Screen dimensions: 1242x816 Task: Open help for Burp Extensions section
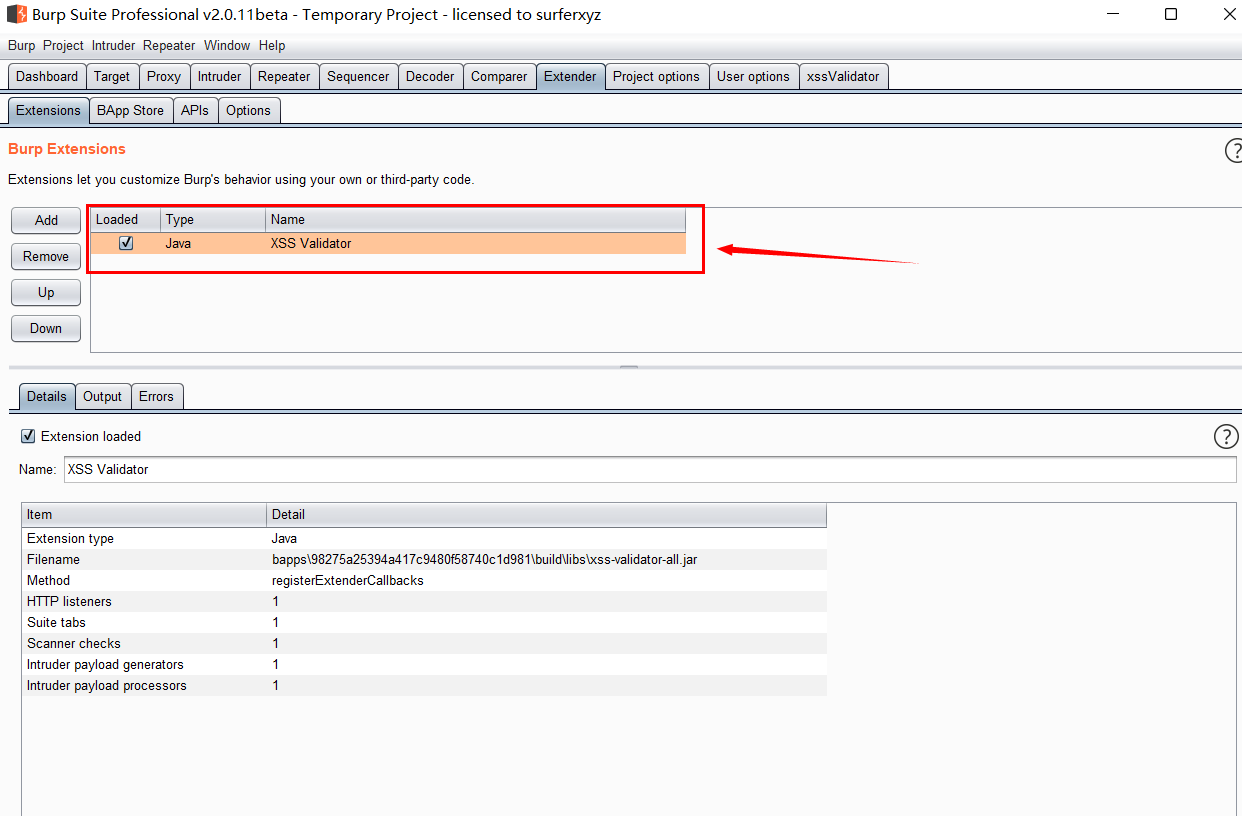[x=1234, y=151]
